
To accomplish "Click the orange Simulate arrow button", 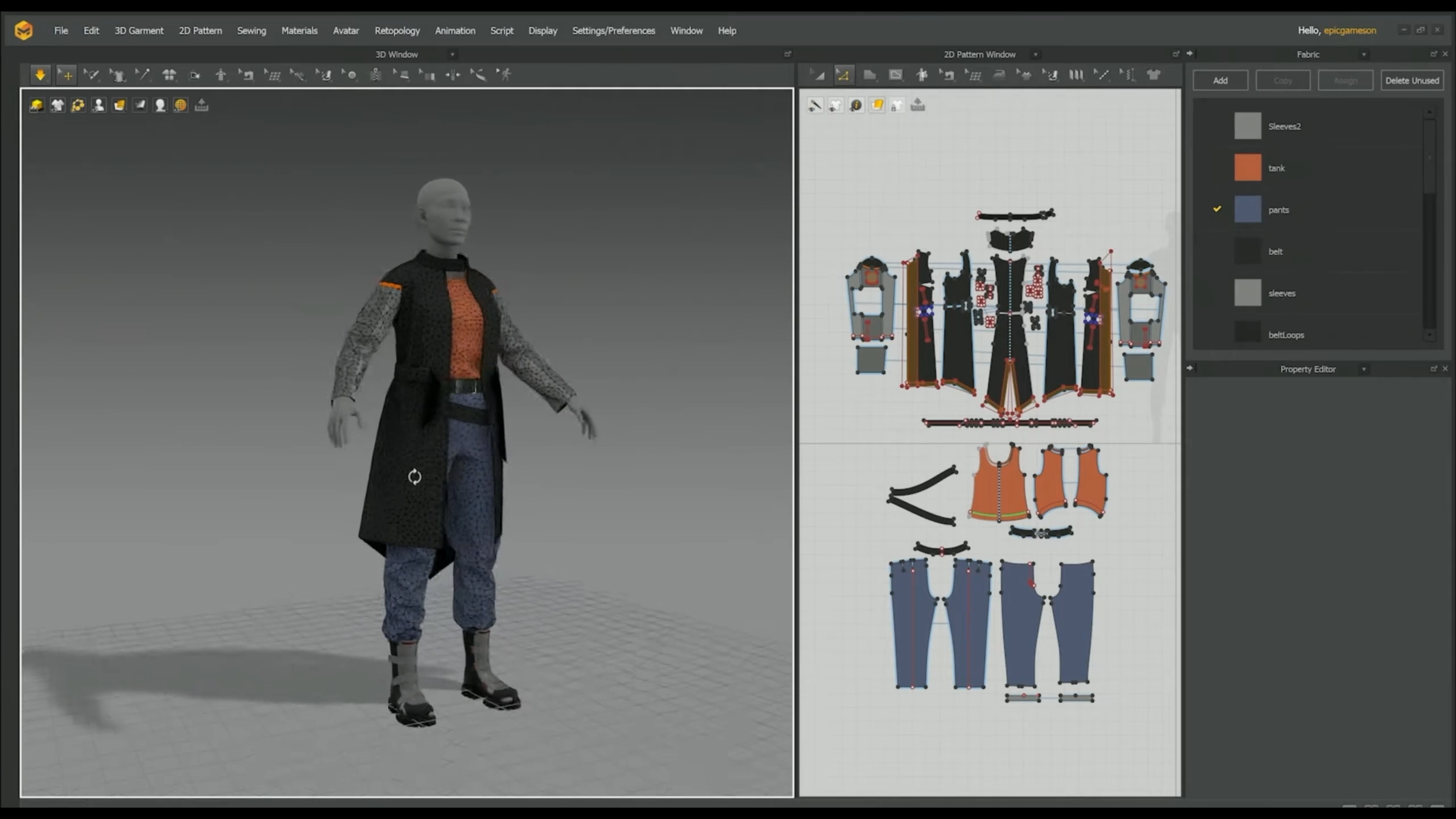I will coord(40,75).
